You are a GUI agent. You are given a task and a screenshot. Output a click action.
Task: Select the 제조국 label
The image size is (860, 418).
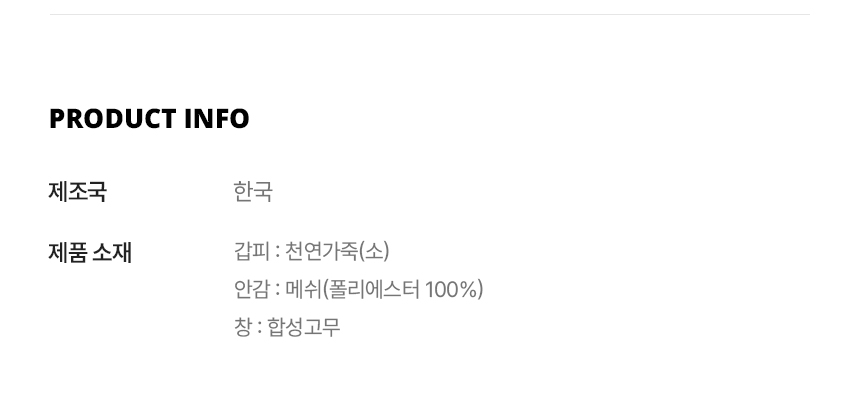[x=77, y=191]
